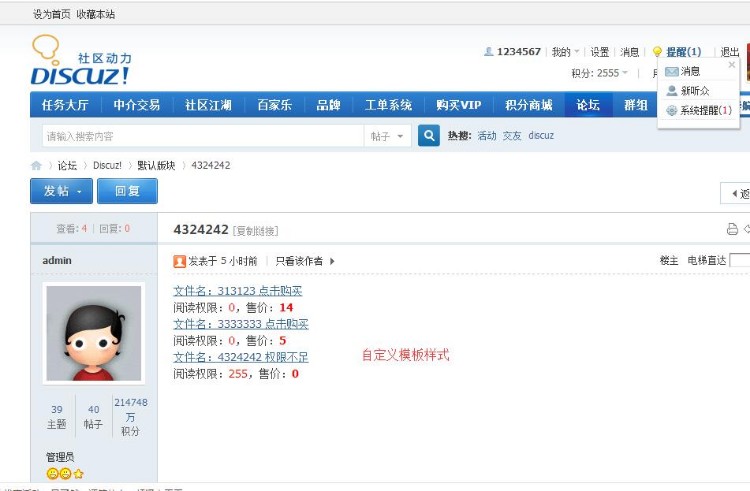Click the 4324242 breadcrumb link
The image size is (750, 491).
click(x=210, y=165)
